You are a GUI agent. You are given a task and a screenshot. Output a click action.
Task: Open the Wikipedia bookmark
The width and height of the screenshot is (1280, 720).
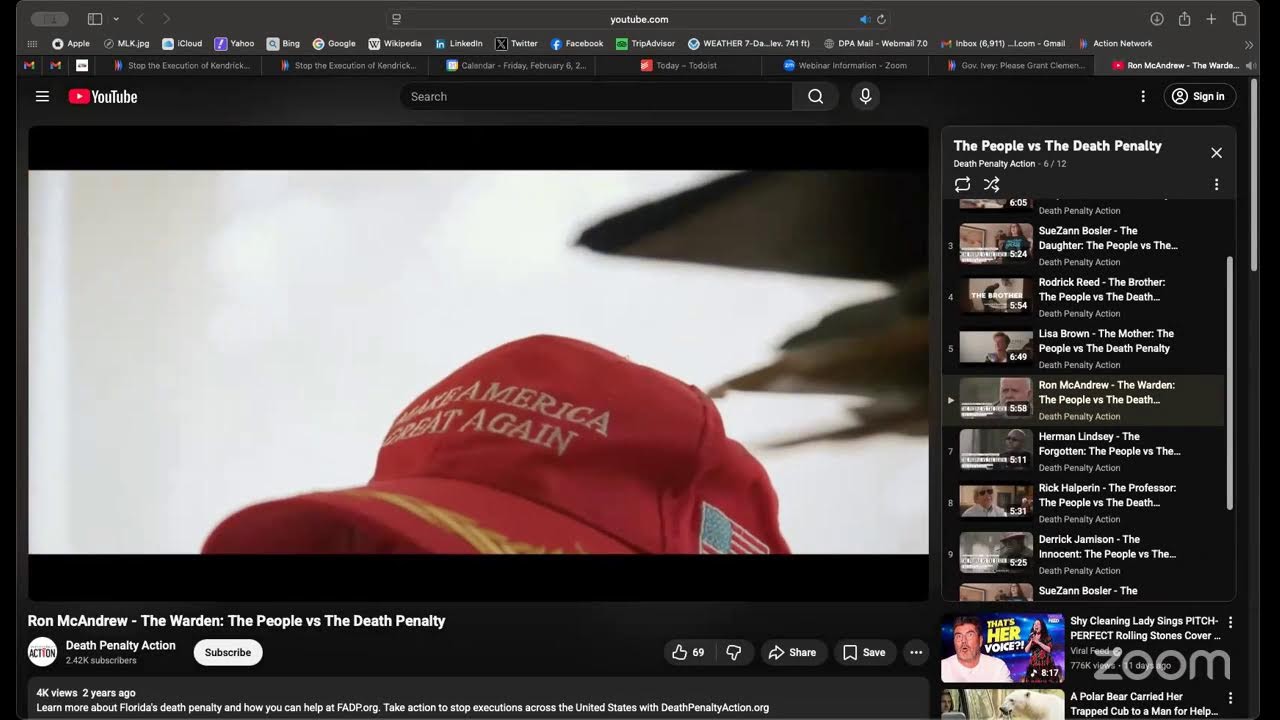point(395,44)
